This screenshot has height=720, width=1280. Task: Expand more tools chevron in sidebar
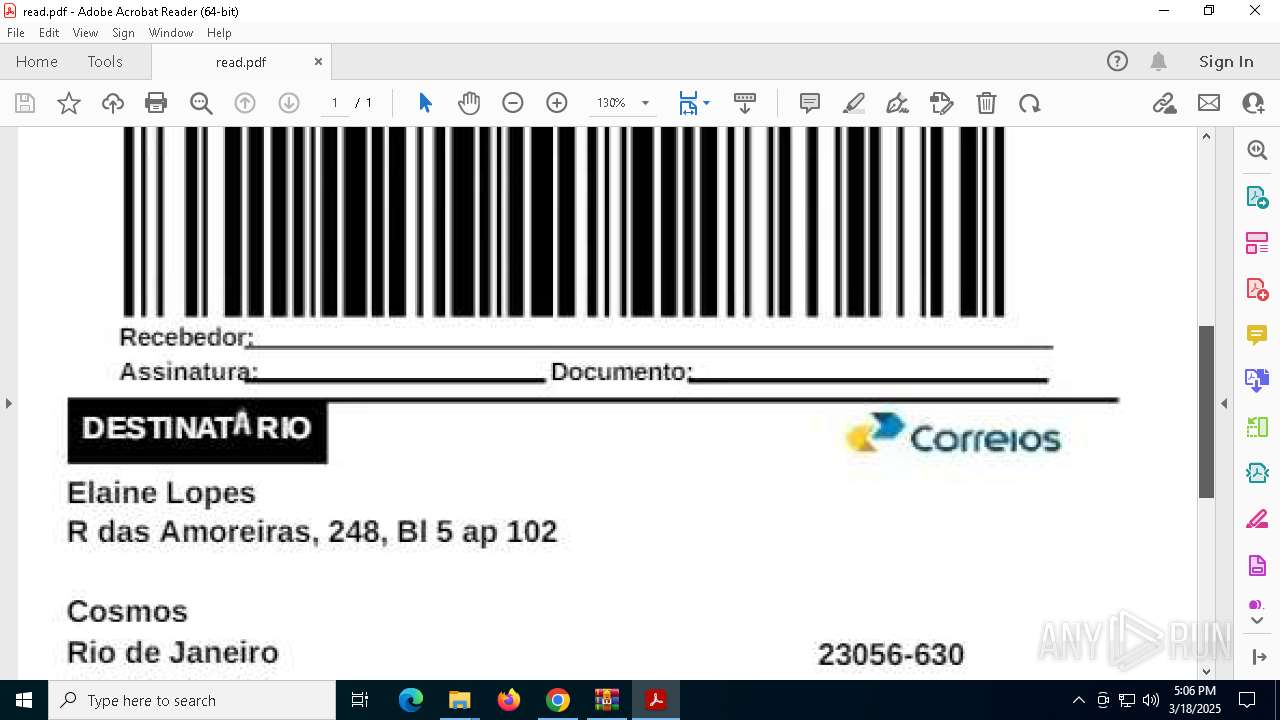pos(1257,621)
